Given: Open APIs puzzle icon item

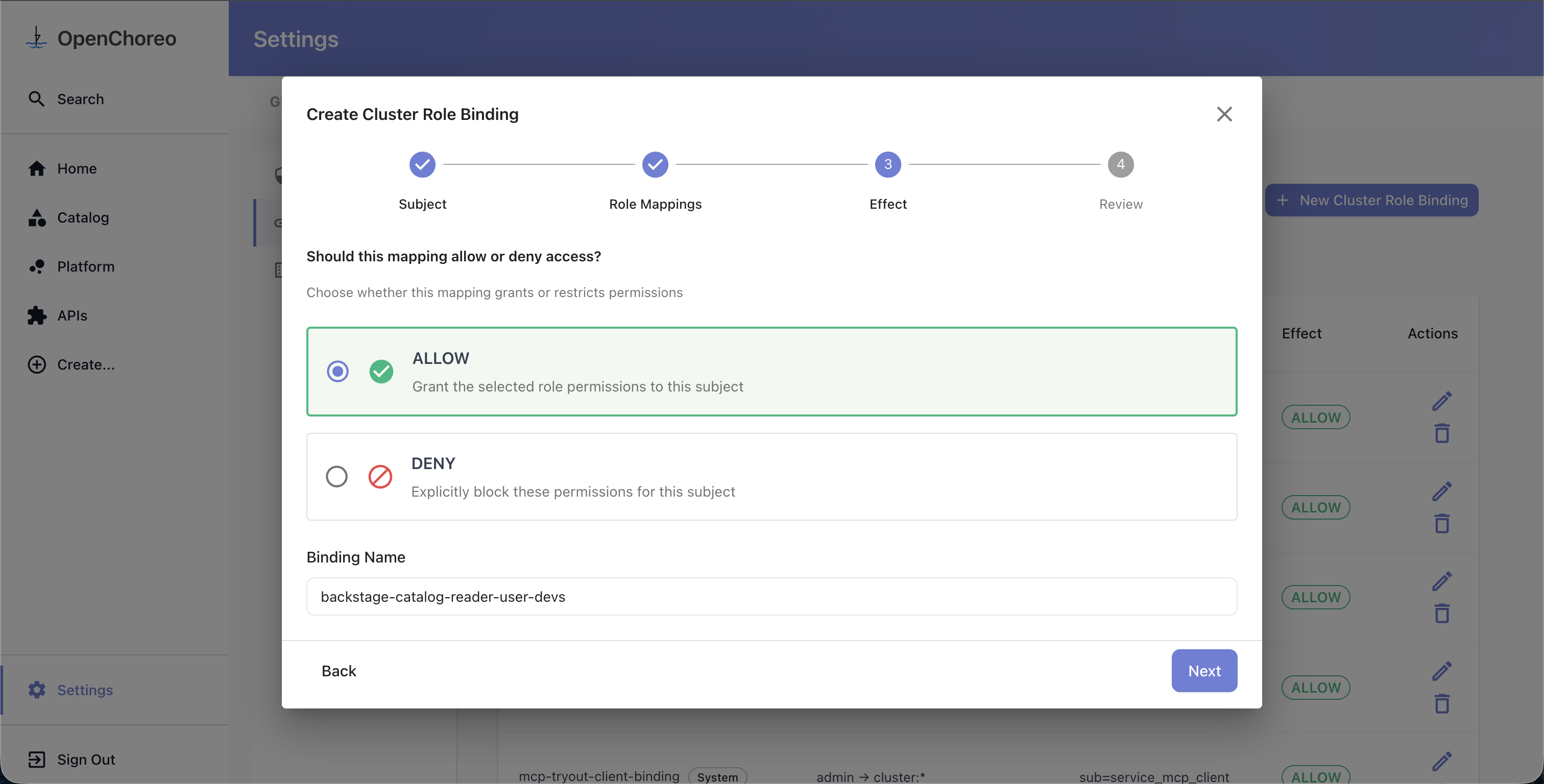Looking at the screenshot, I should click(x=37, y=315).
